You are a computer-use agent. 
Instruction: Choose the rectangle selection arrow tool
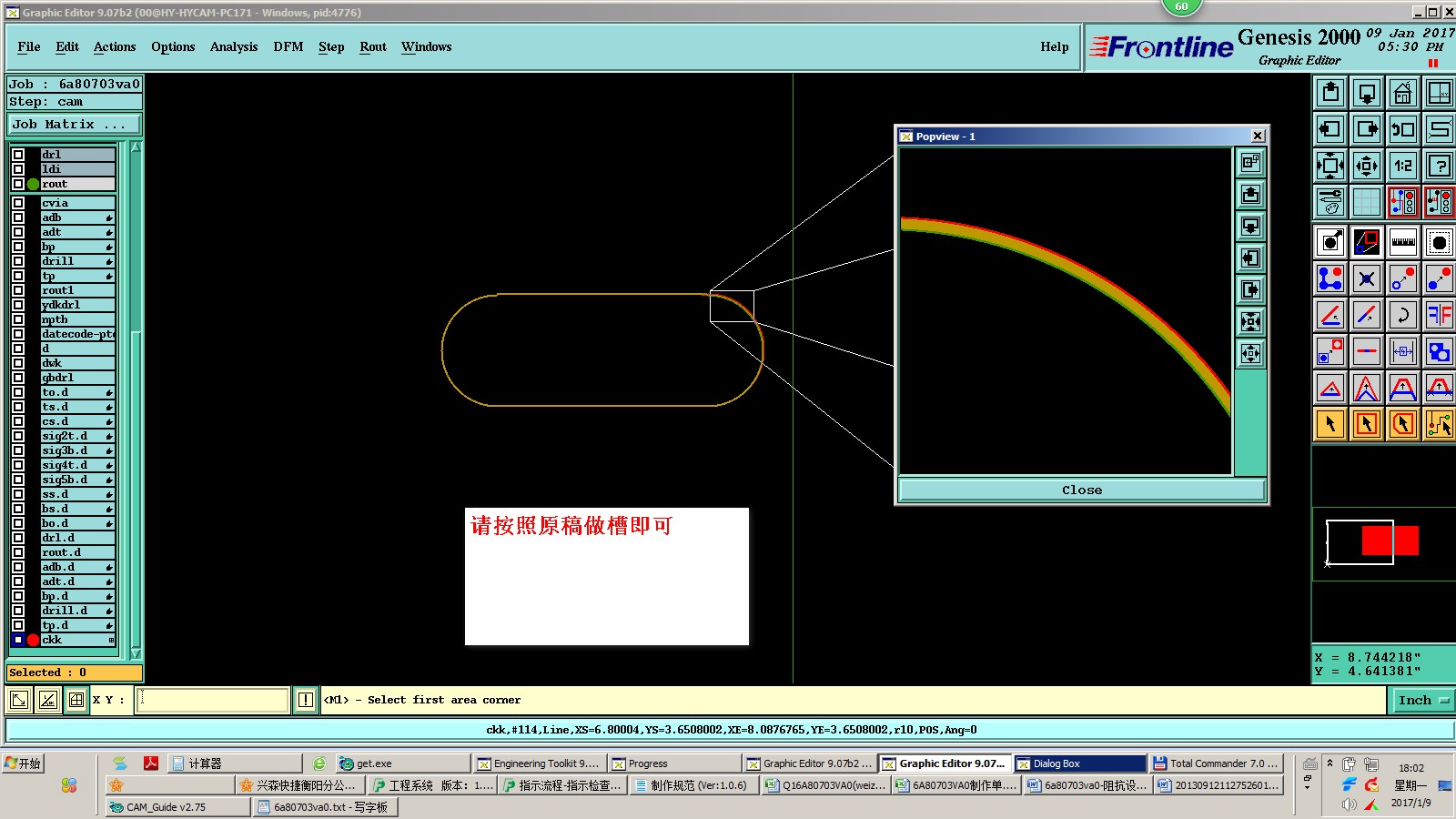(x=1366, y=424)
